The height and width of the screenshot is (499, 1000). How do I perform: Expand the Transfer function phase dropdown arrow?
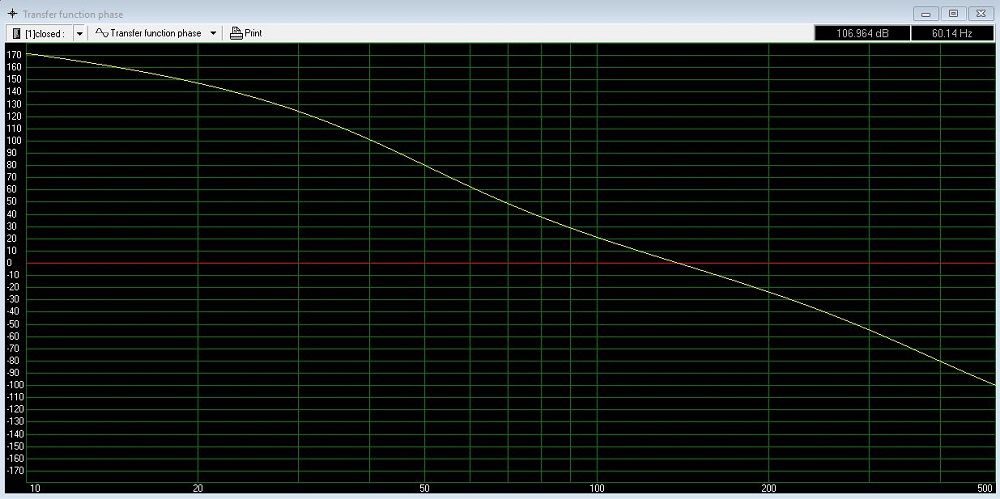point(213,33)
